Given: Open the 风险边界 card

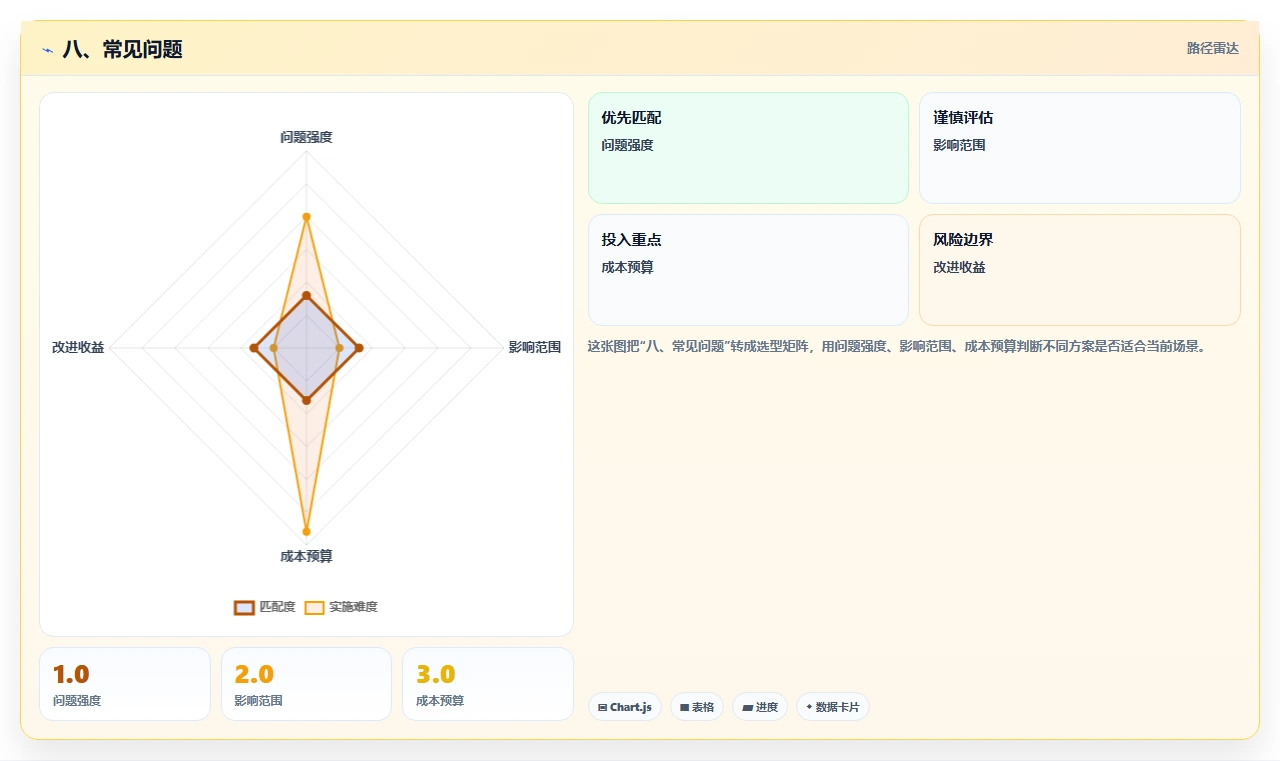Looking at the screenshot, I should pyautogui.click(x=1079, y=270).
